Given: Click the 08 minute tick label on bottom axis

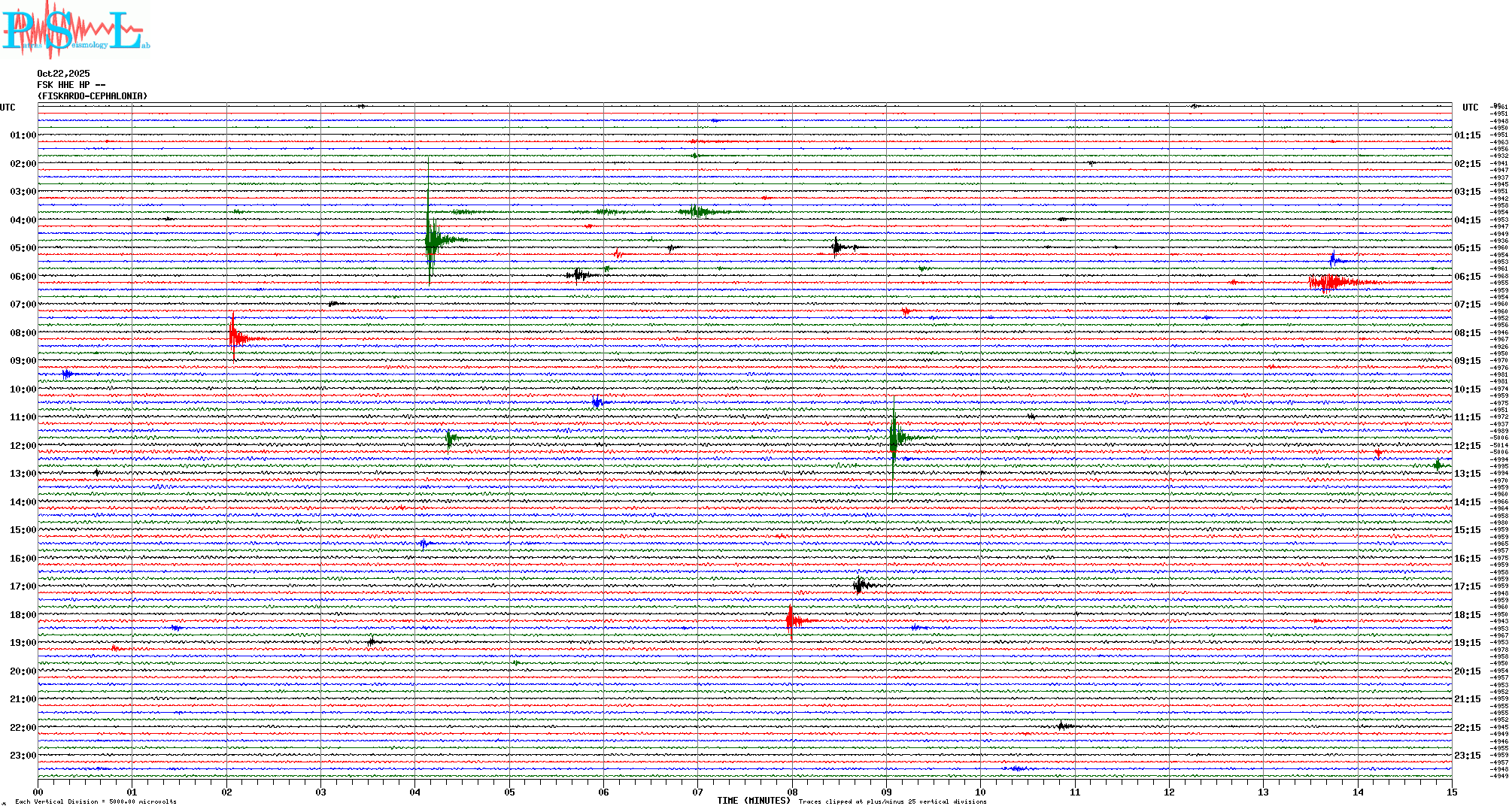Looking at the screenshot, I should coord(792,792).
